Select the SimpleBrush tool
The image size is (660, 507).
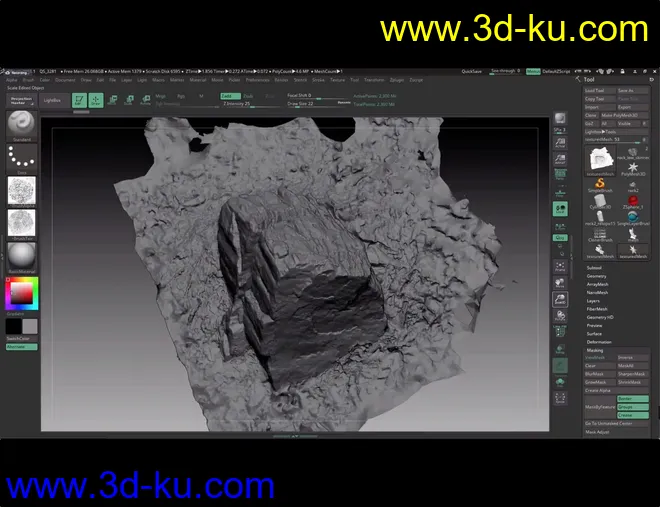click(x=600, y=185)
